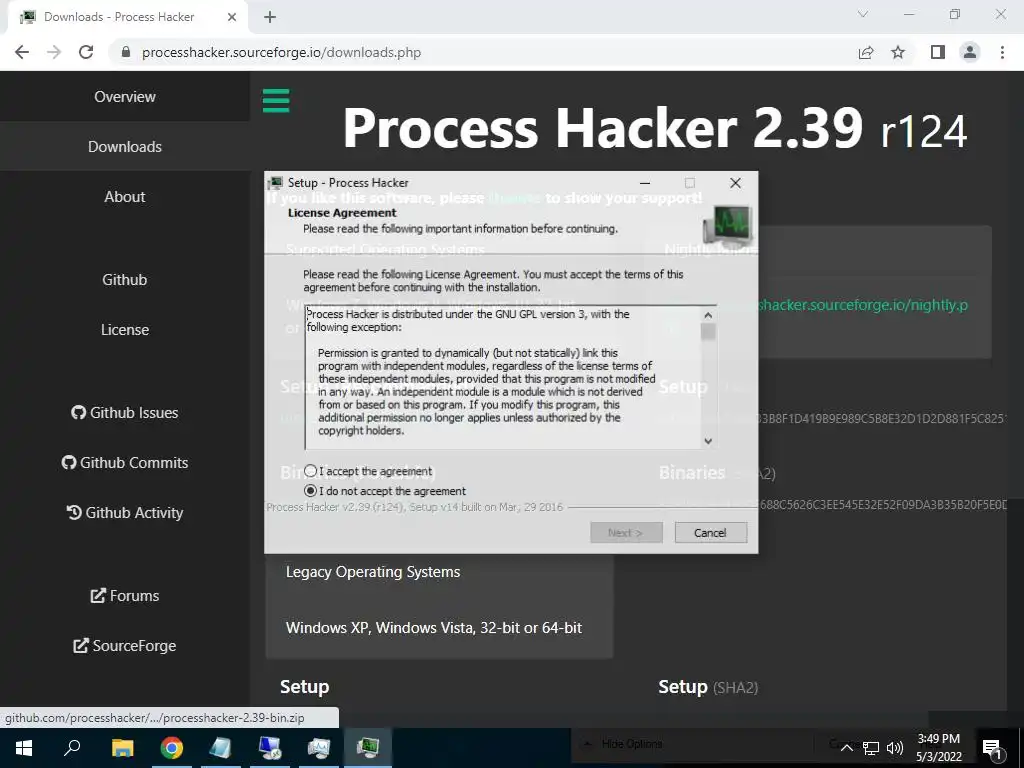The width and height of the screenshot is (1024, 768).
Task: Close the Setup - Process Hacker dialog
Action: [x=735, y=183]
